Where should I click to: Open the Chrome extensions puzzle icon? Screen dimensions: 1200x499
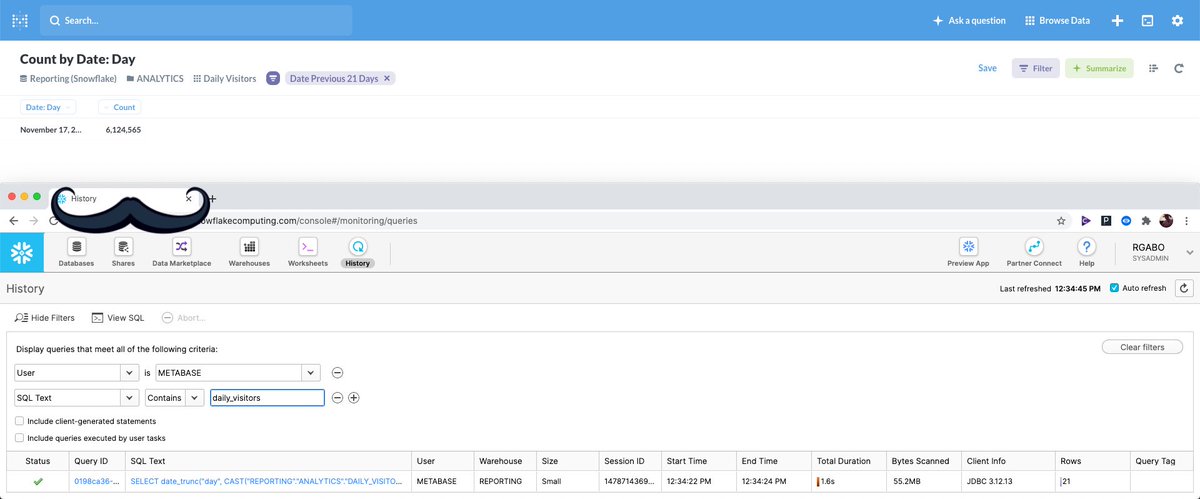point(1145,220)
